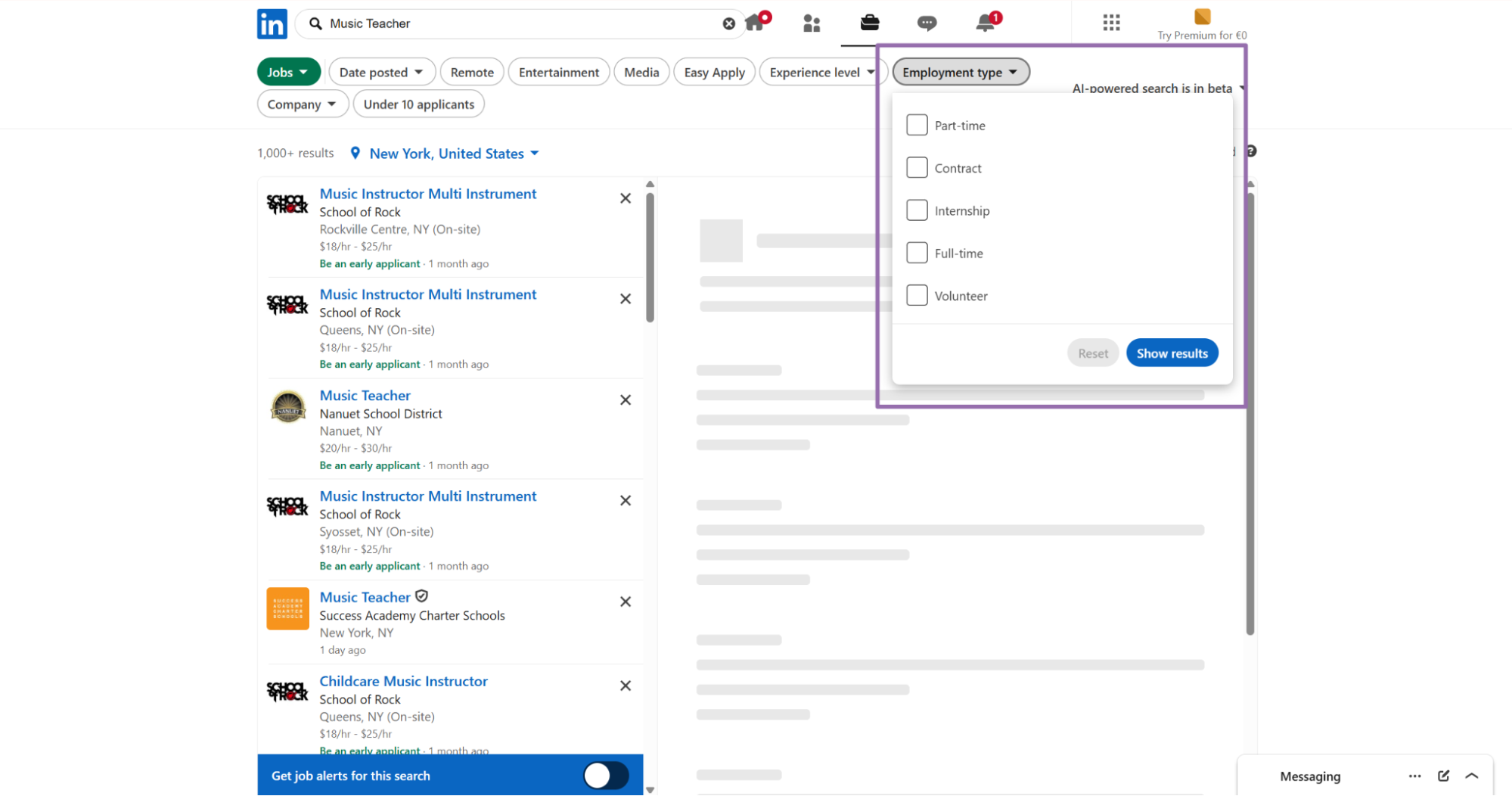This screenshot has width=1512, height=796.
Task: Open the Childcare Music Instructor job
Action: pos(404,682)
